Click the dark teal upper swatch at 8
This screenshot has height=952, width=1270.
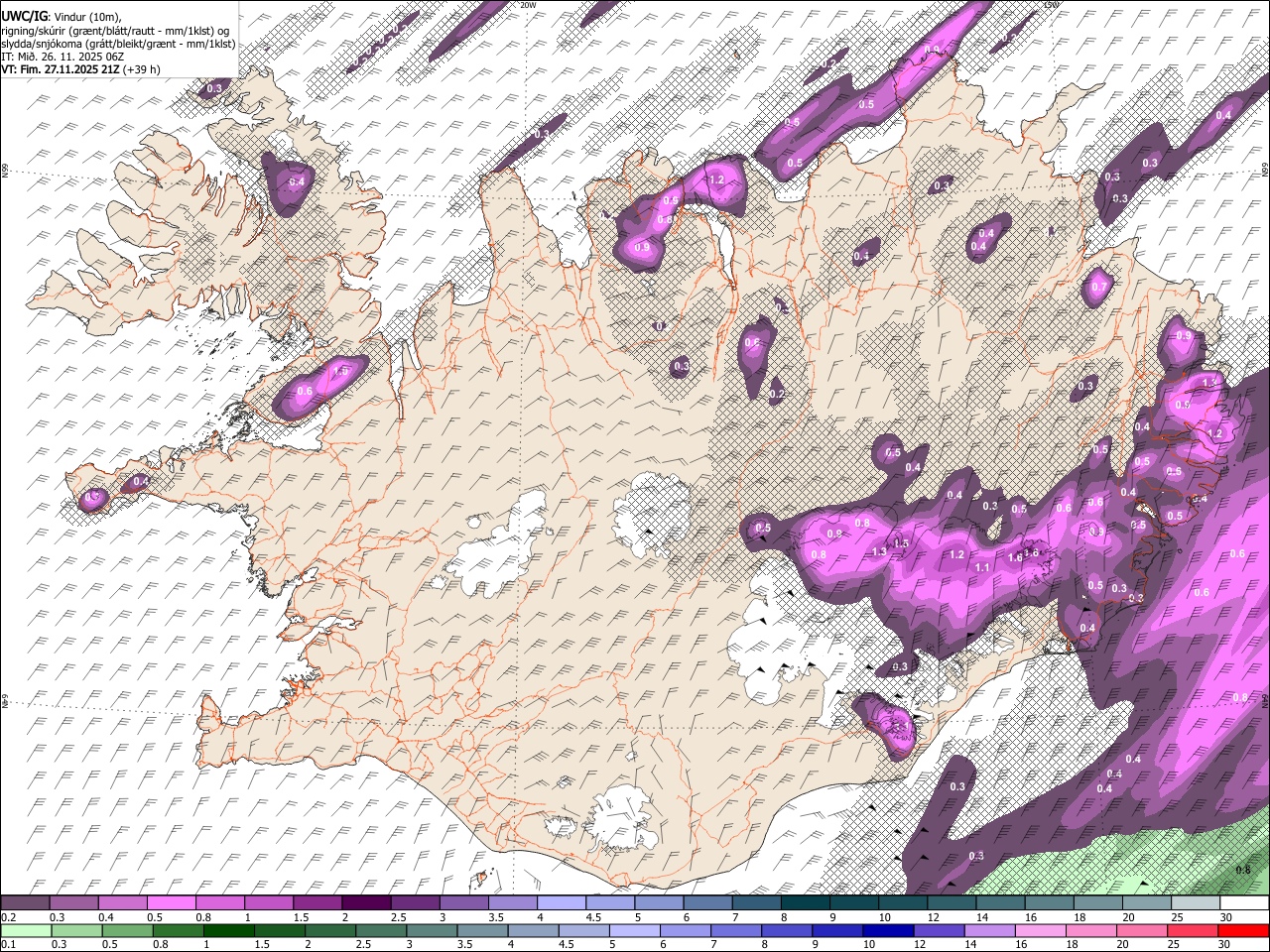pos(805,903)
